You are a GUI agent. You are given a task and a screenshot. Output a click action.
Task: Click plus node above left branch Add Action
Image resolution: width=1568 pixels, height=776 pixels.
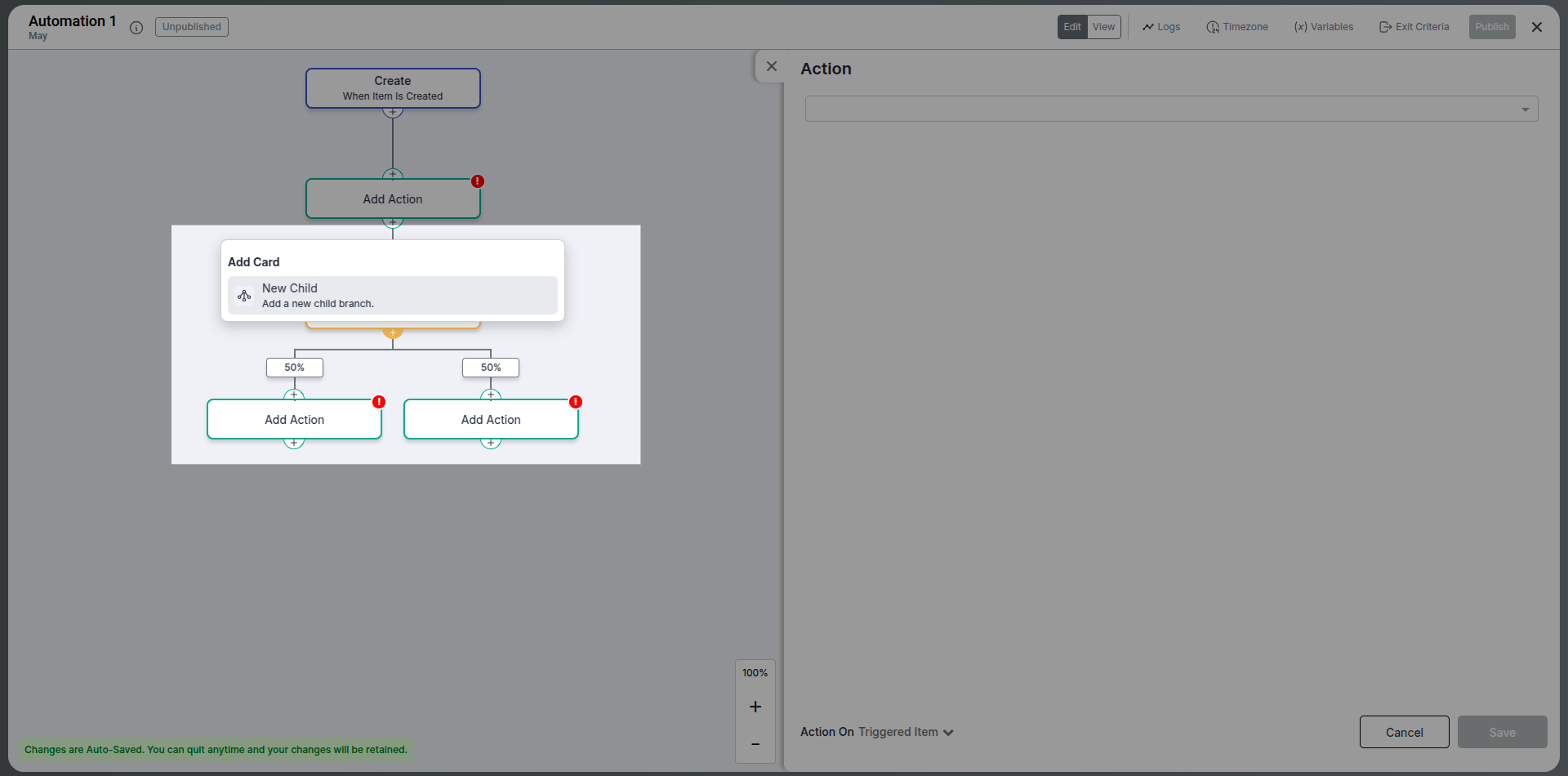tap(294, 395)
